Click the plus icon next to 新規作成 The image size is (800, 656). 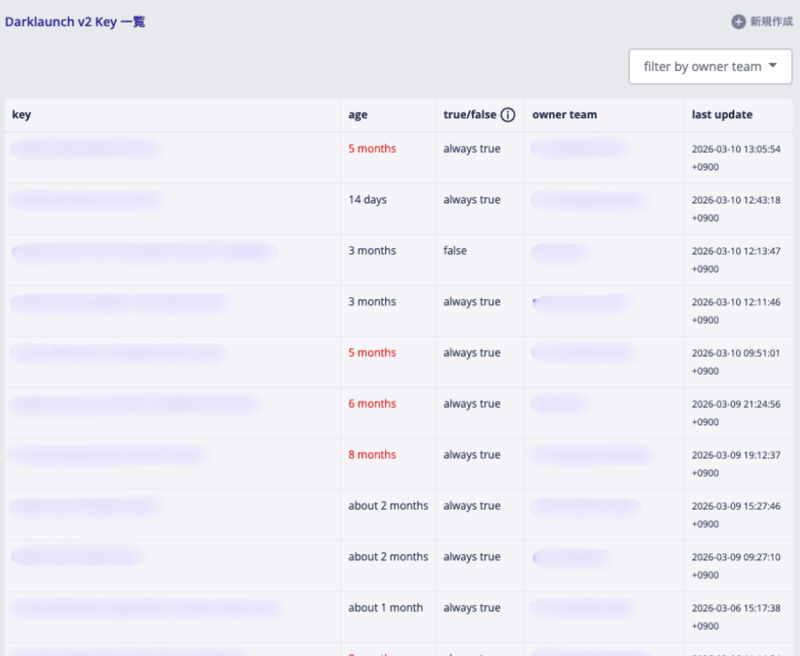pos(738,21)
